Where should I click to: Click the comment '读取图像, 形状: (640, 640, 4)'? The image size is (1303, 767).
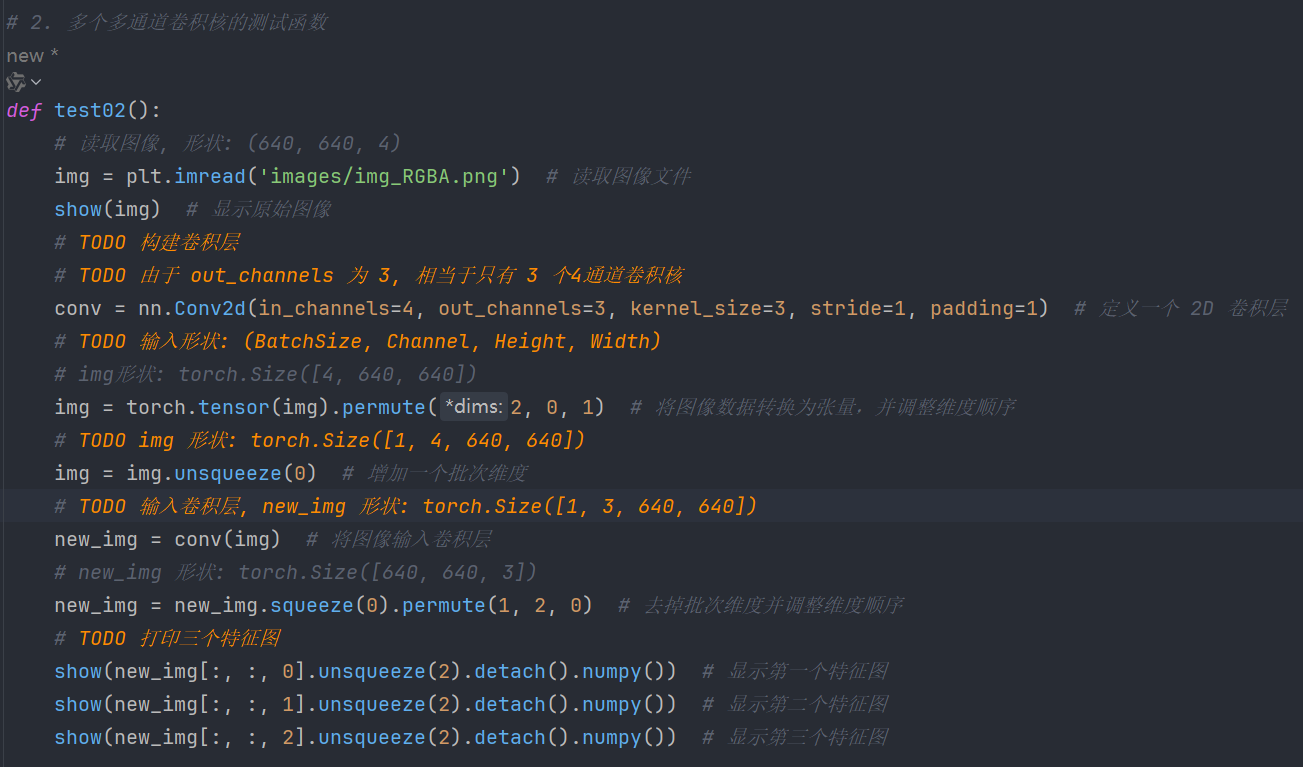point(228,143)
